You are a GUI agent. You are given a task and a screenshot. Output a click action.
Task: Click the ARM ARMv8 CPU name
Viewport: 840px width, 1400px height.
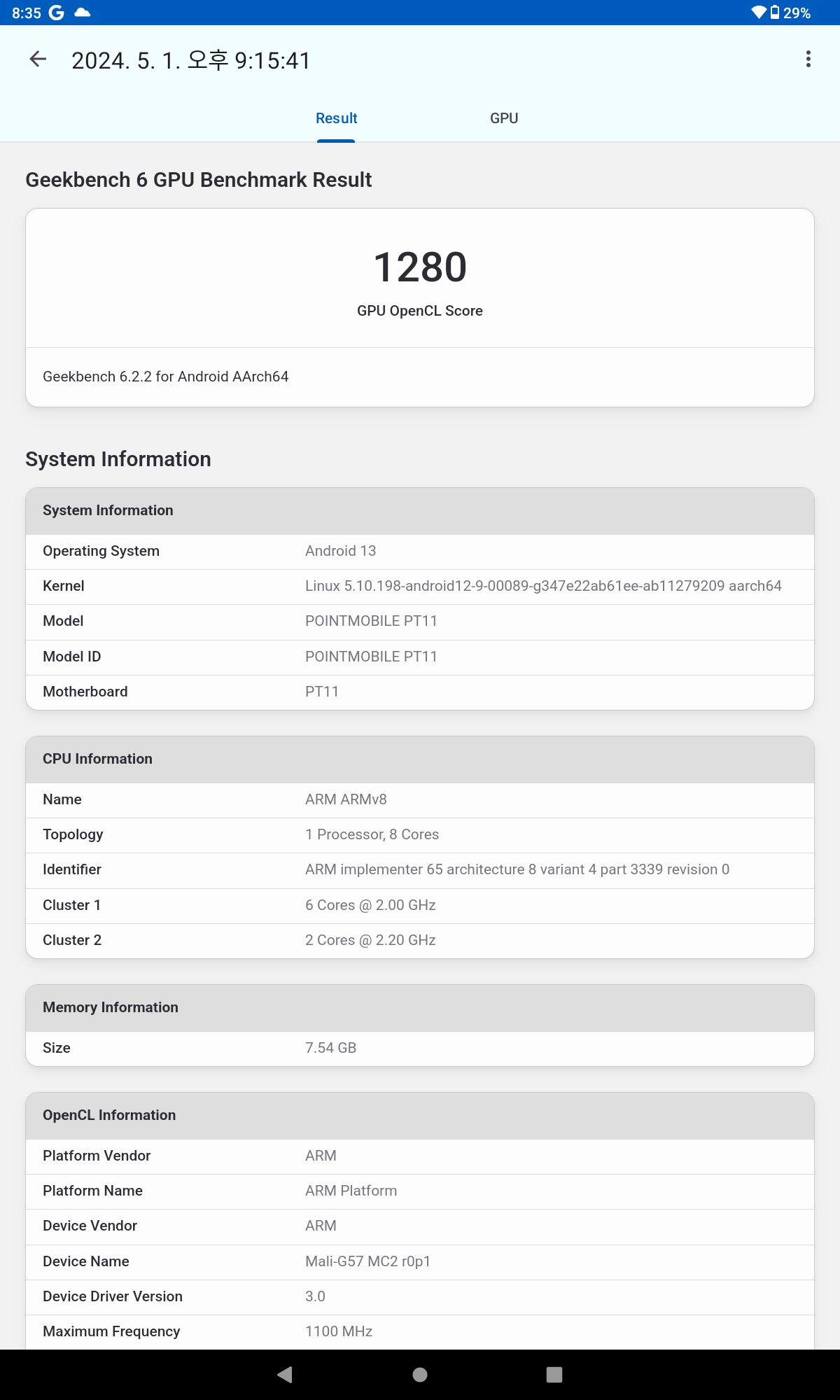click(346, 799)
